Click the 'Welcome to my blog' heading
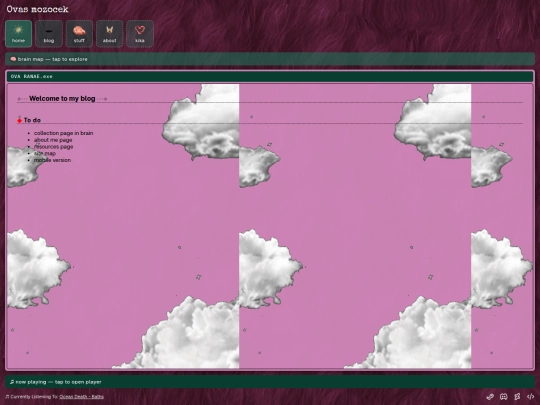This screenshot has width=540, height=405. click(62, 98)
